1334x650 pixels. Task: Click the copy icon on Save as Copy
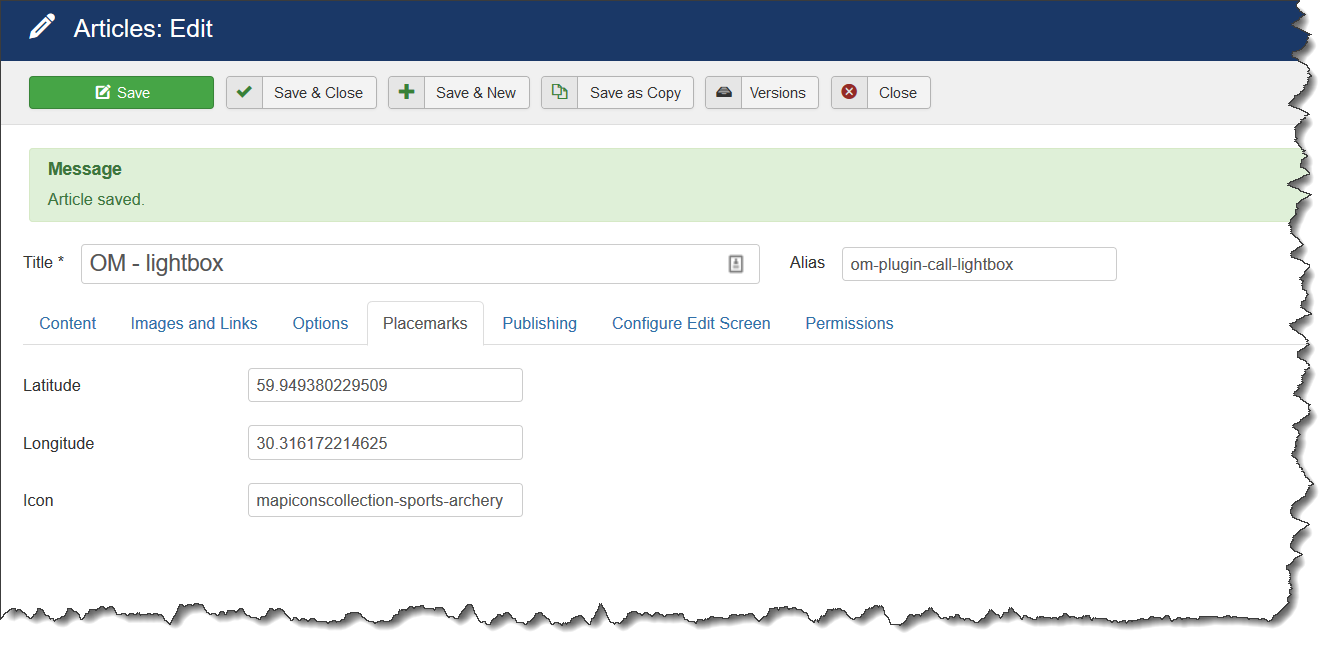(x=560, y=92)
